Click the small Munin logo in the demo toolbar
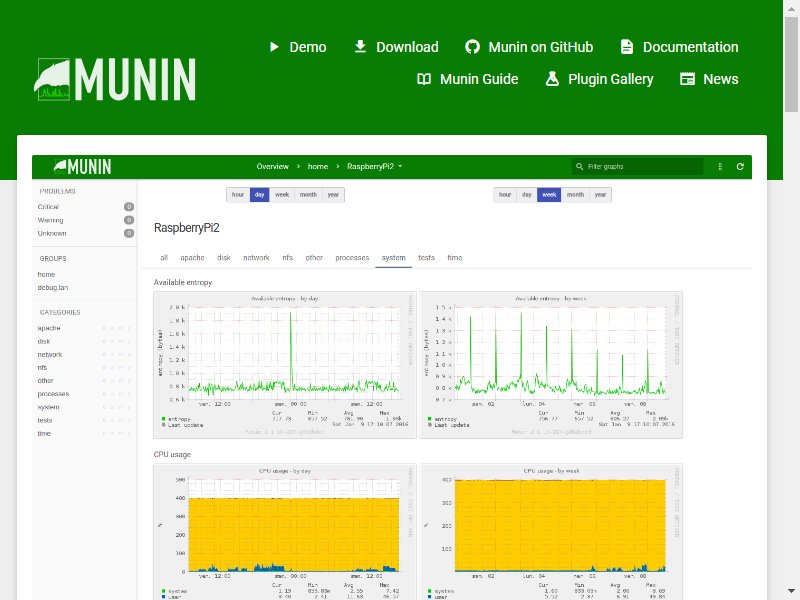Image resolution: width=800 pixels, height=600 pixels. point(82,166)
